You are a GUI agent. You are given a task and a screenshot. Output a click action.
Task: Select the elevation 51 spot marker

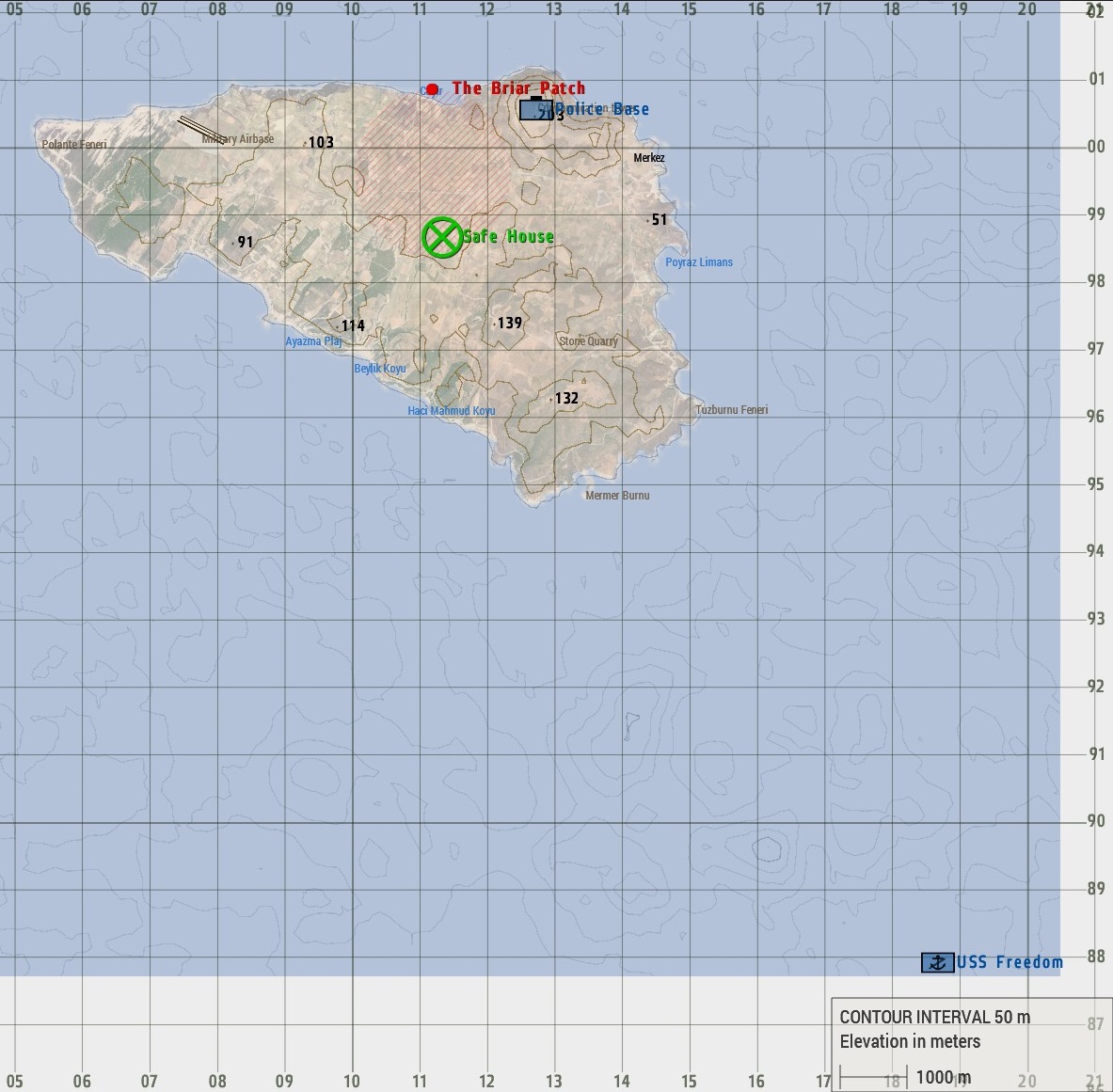tap(648, 220)
